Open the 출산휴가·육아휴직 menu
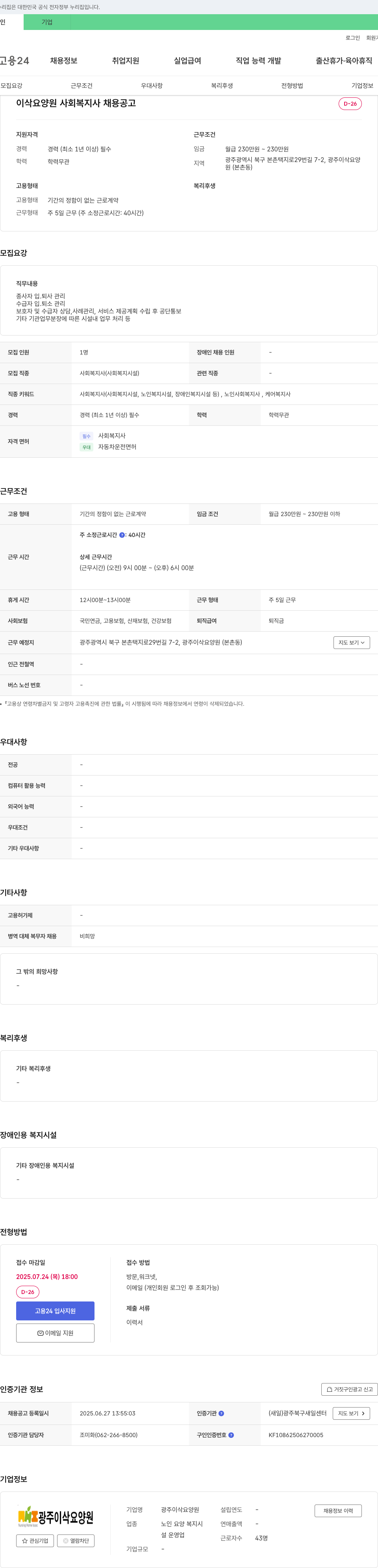The image size is (378, 1568). click(344, 61)
